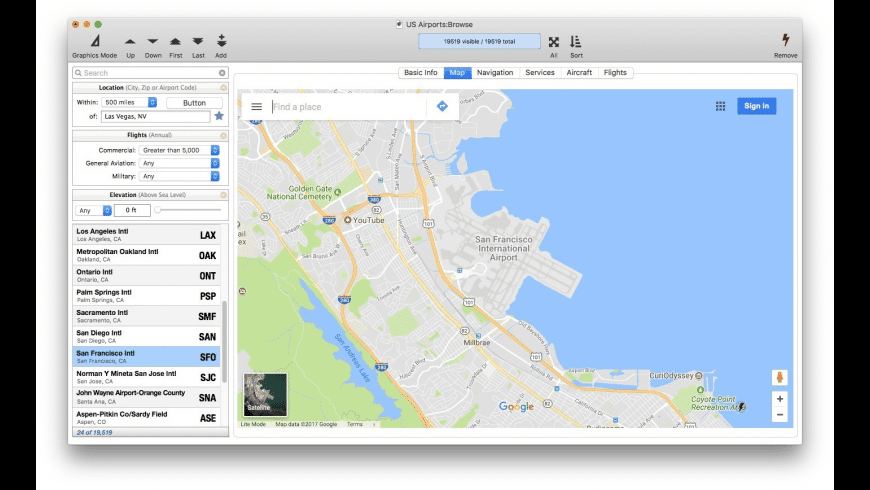Toggle the favorite star beside Las Vegas
The image size is (870, 490).
point(219,116)
